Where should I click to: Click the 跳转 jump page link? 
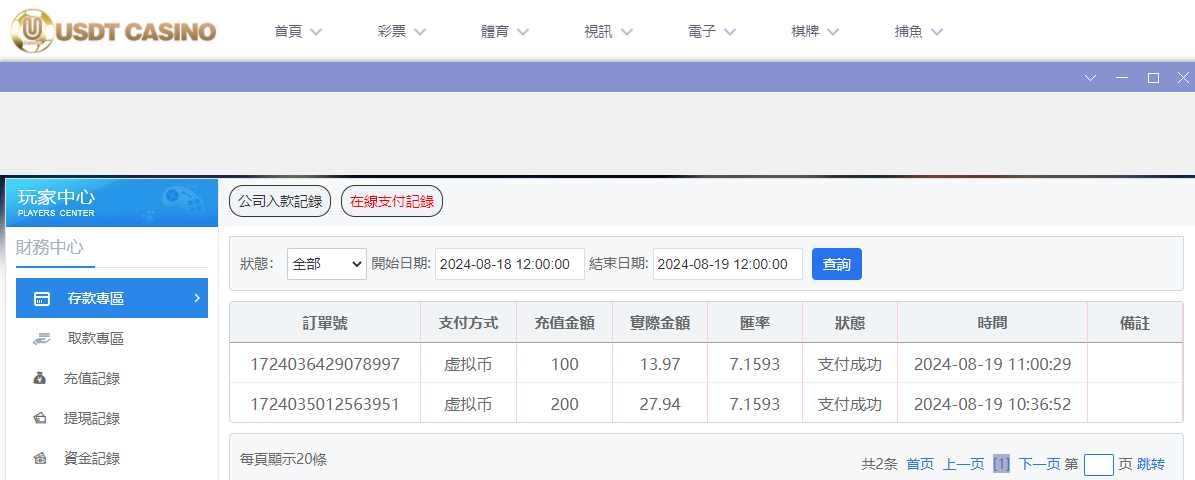tap(1151, 464)
